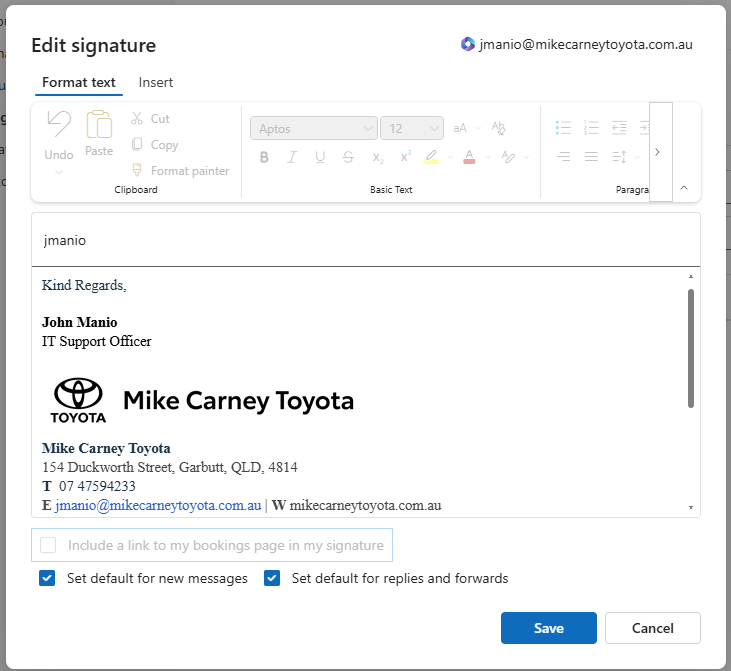Enable bookings page link checkbox

click(47, 546)
